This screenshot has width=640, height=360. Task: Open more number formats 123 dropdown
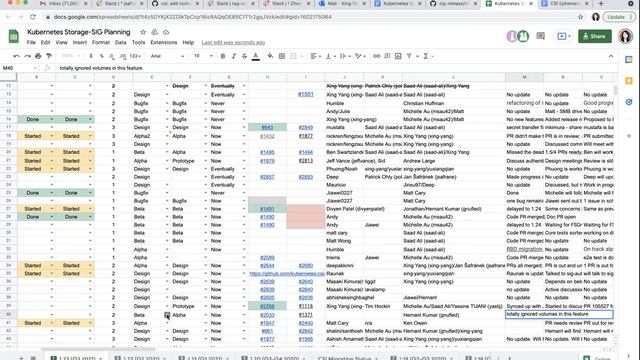[x=135, y=56]
